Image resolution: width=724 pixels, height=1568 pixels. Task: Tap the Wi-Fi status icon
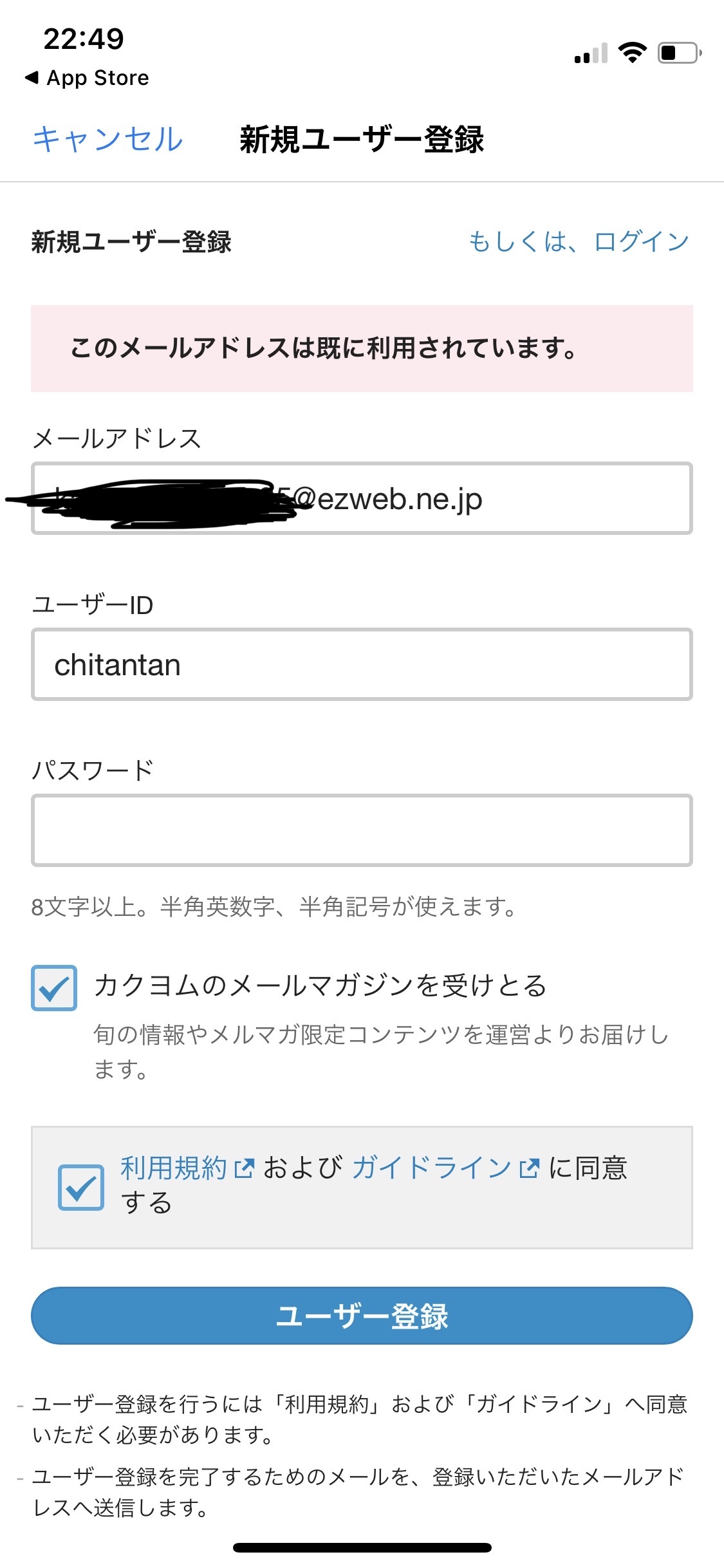click(x=632, y=52)
